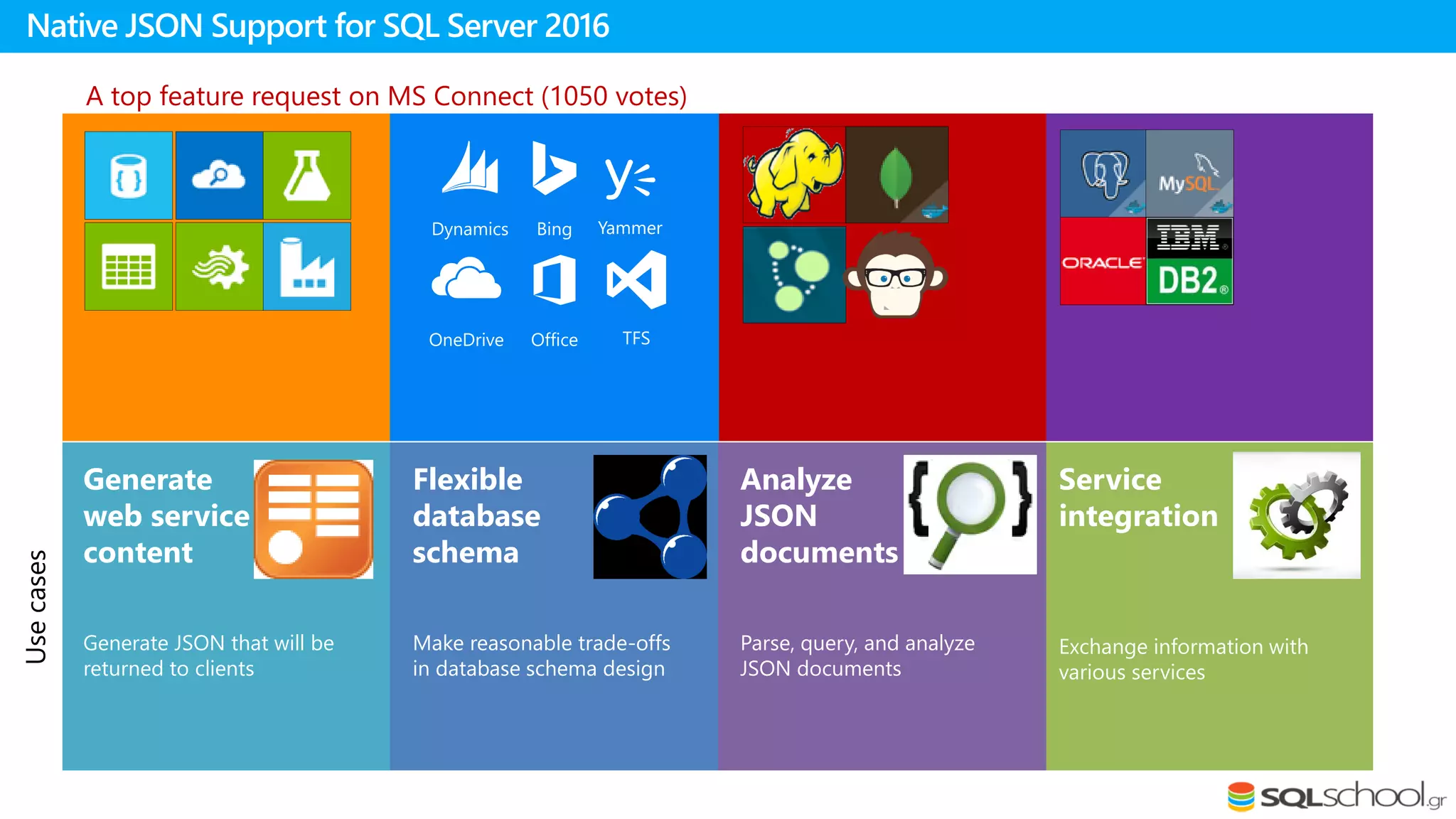Click the 'Service integration' heading
The width and height of the screenshot is (1456, 819).
(x=1138, y=498)
